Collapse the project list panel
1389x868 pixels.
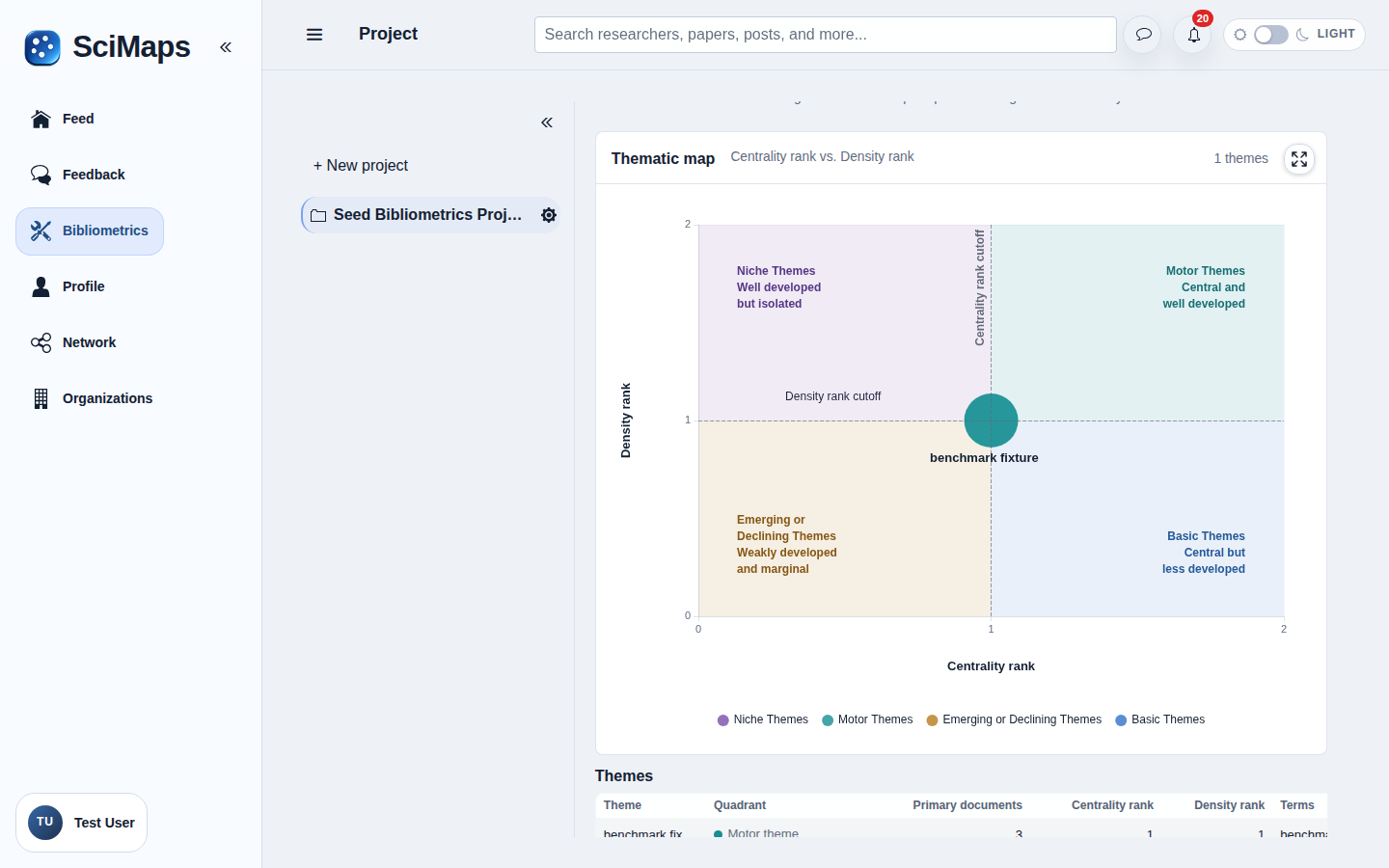click(547, 122)
